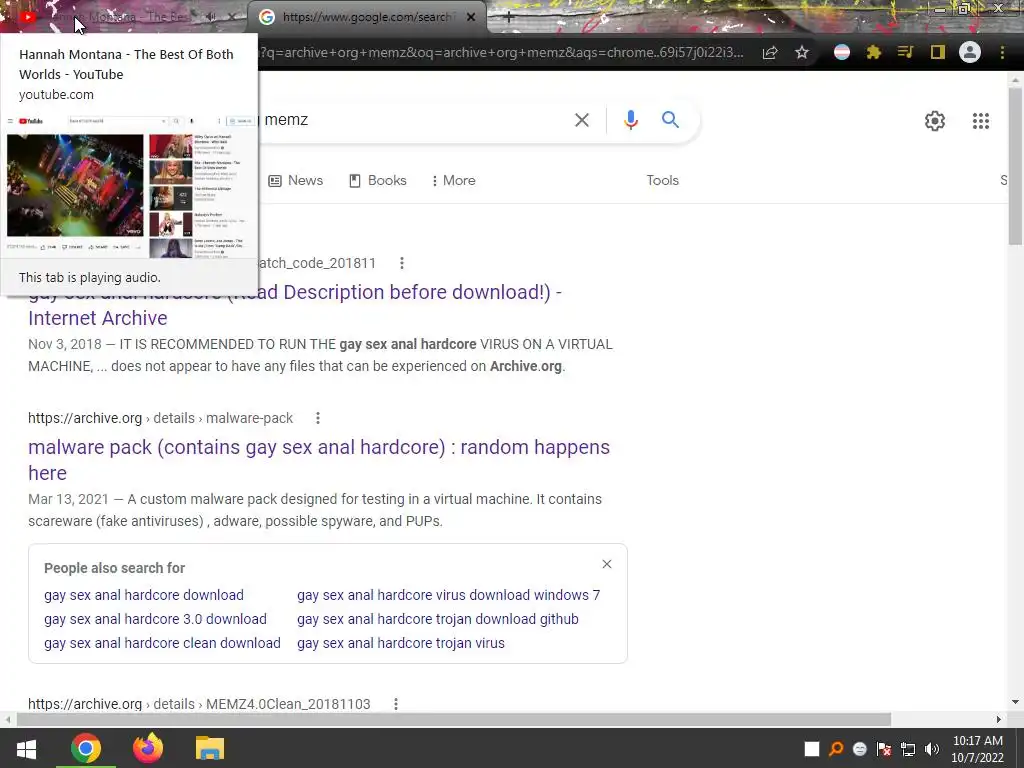This screenshot has width=1024, height=768.
Task: Search the suggestion ending in "hardcore download"
Action: tap(144, 595)
